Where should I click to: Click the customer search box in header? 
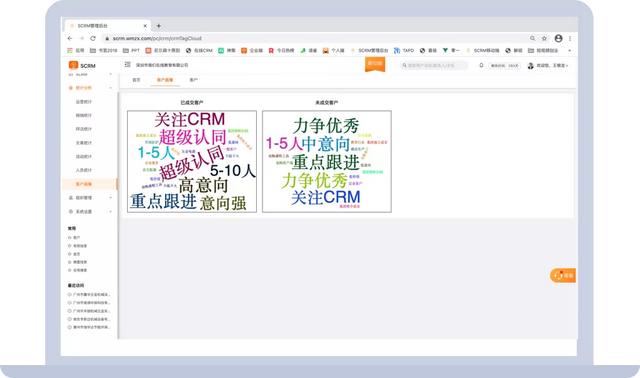pos(434,65)
